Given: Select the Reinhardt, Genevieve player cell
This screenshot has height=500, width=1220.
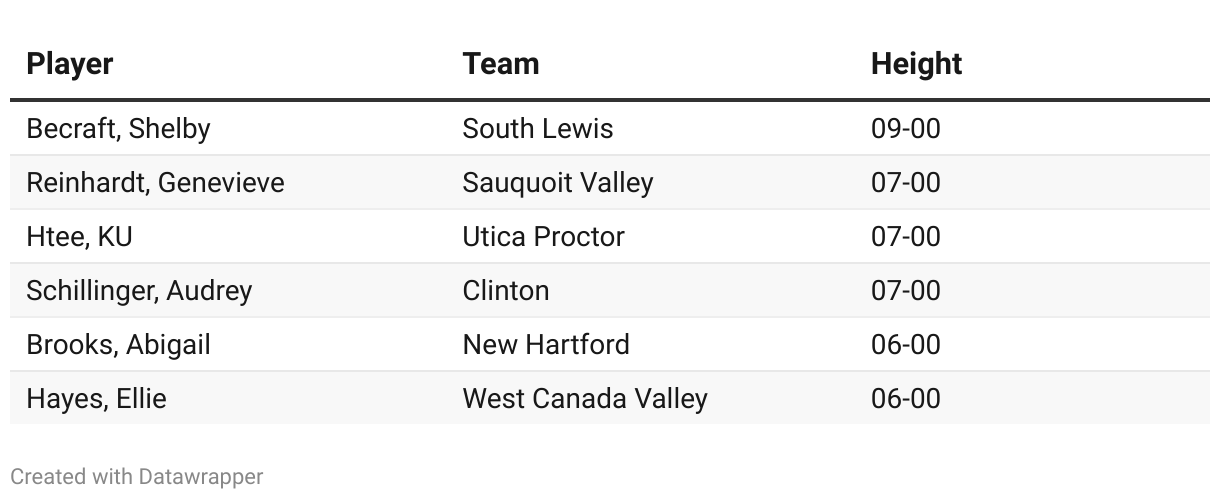Looking at the screenshot, I should coord(156,183).
